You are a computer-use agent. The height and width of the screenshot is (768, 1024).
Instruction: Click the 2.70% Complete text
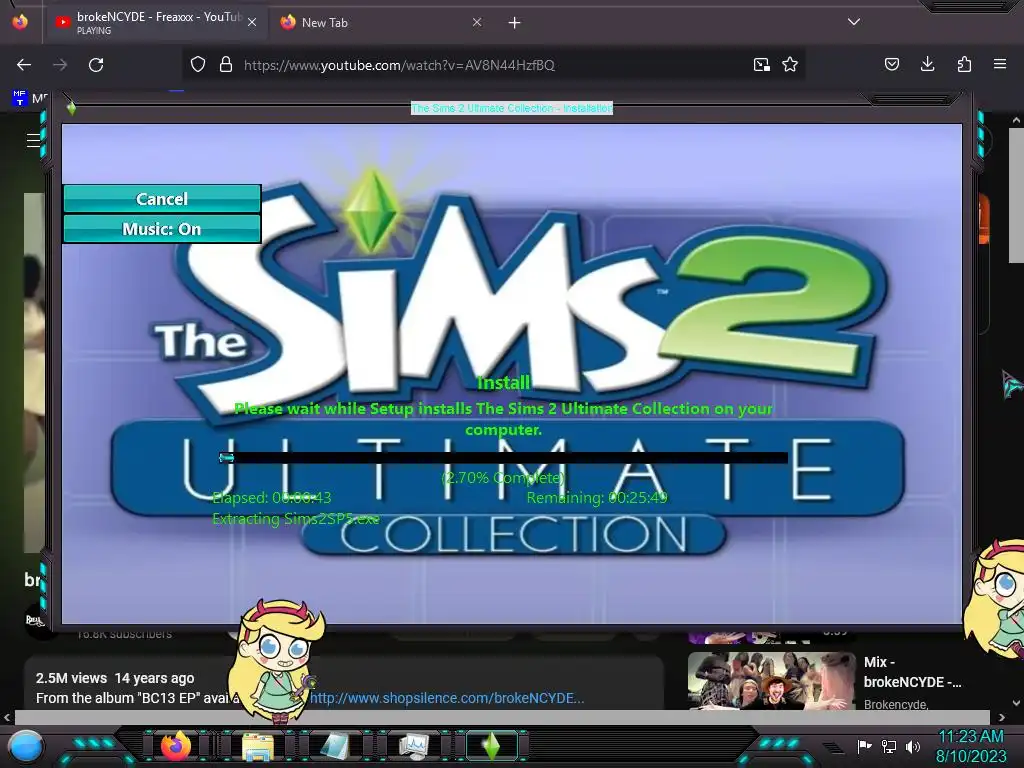(x=503, y=477)
